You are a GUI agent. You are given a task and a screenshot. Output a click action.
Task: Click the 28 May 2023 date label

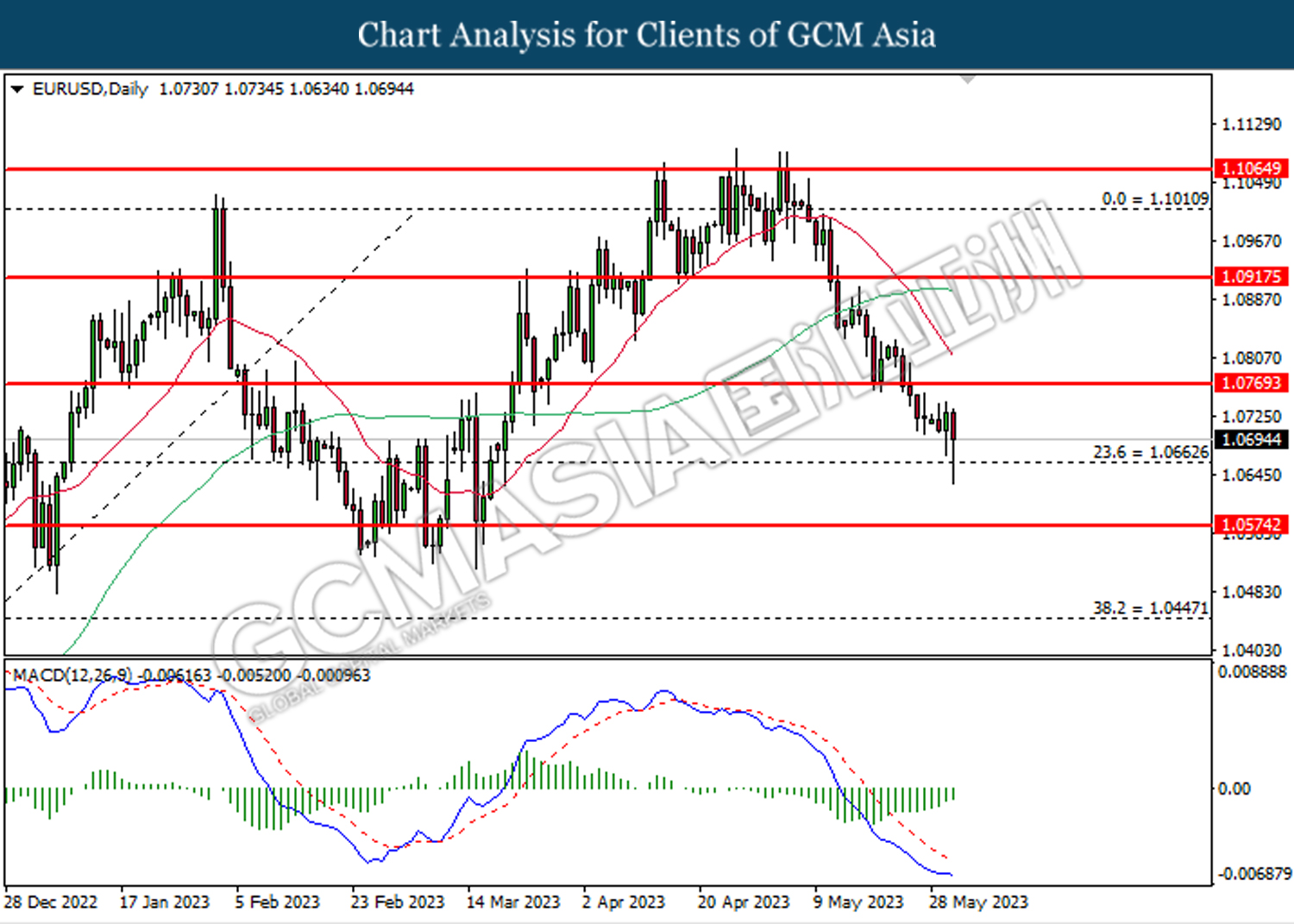[x=978, y=902]
